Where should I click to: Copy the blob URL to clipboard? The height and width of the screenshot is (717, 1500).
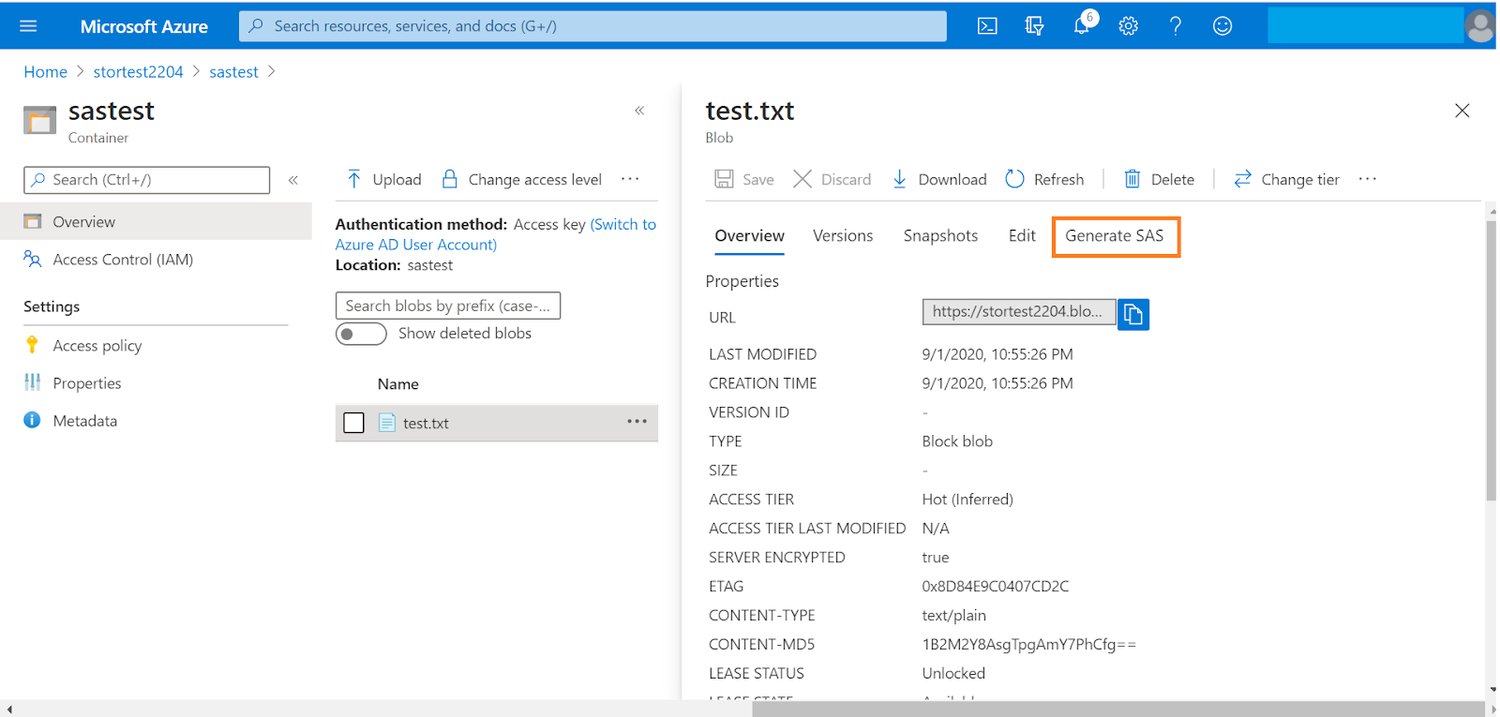coord(1133,314)
